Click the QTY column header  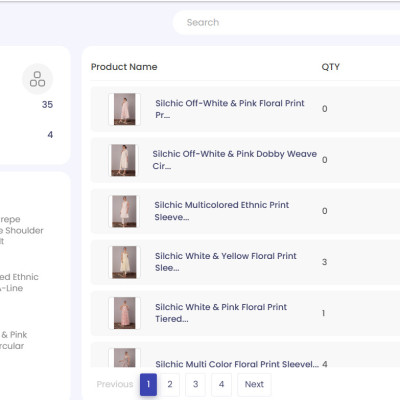tap(331, 67)
